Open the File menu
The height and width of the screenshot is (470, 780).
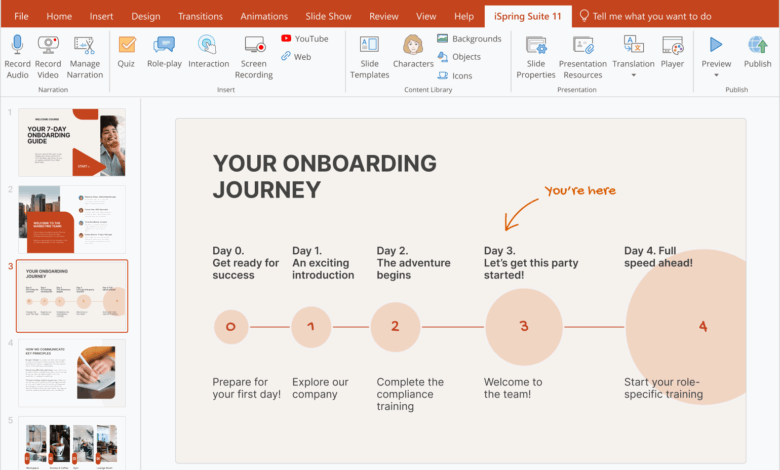[21, 16]
